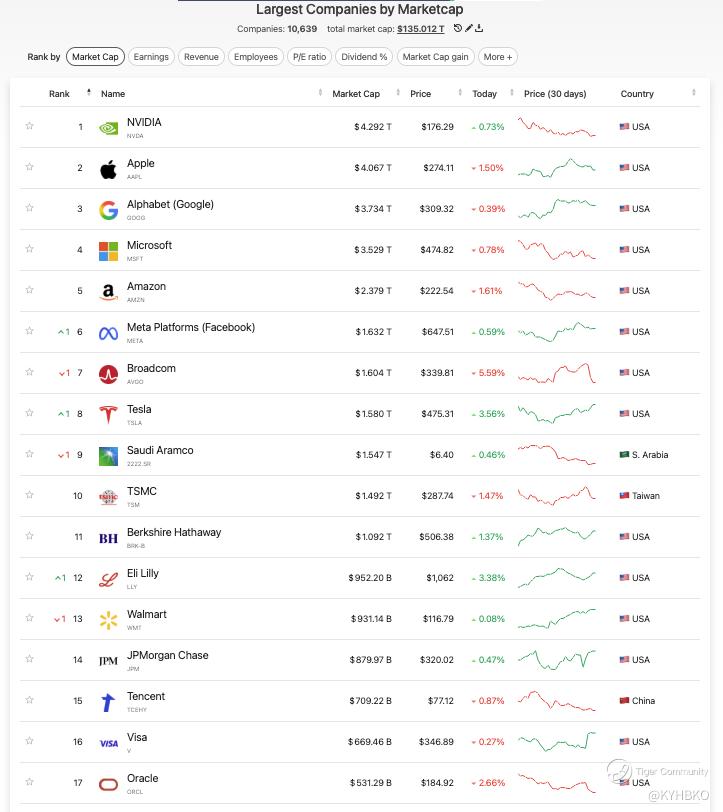Favorite NVIDIA with its star toggle

(x=30, y=126)
